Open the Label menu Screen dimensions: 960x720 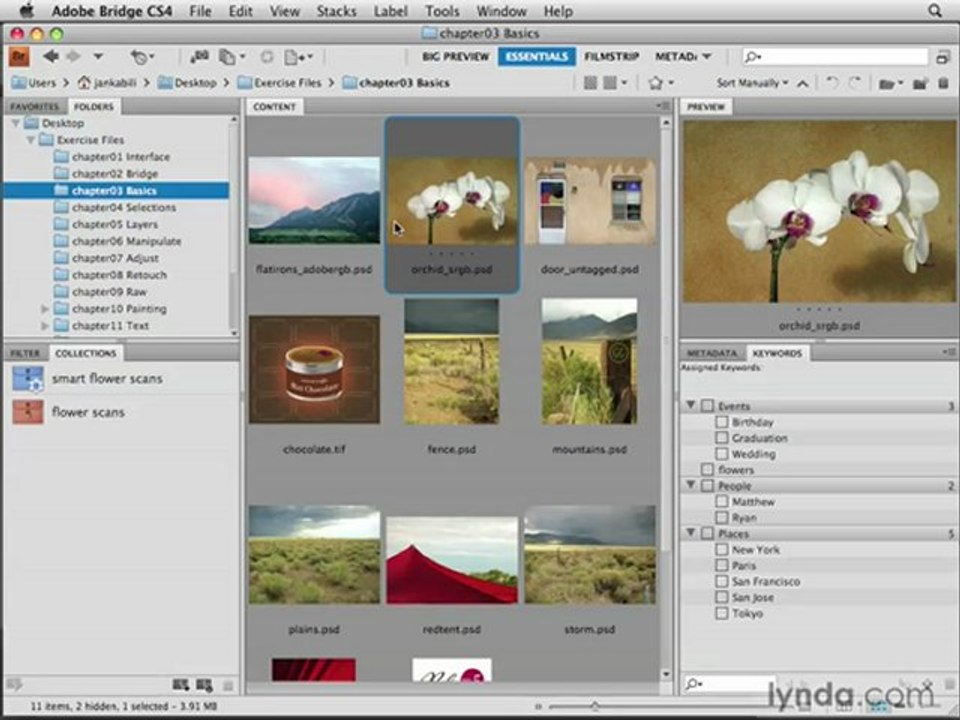[x=391, y=11]
